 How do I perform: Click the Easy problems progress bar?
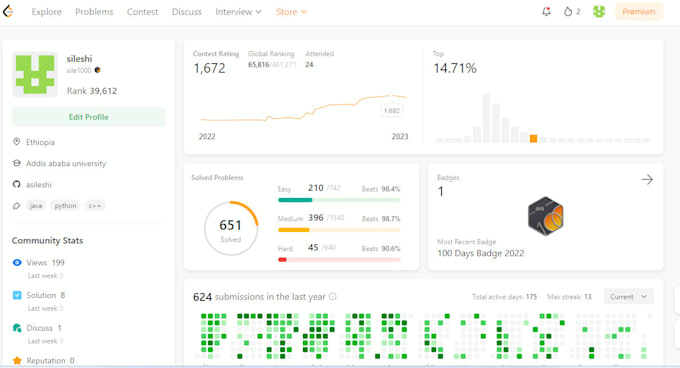(x=339, y=200)
